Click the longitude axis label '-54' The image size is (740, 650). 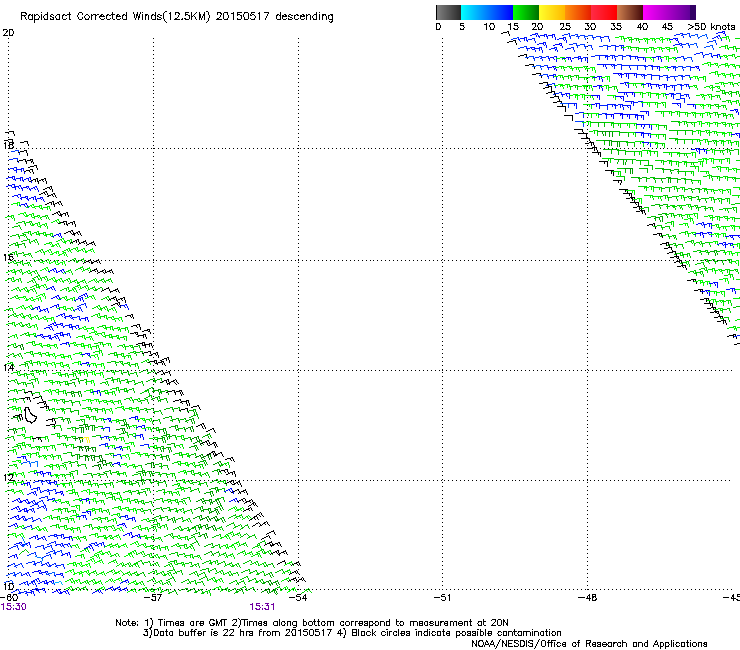point(298,598)
